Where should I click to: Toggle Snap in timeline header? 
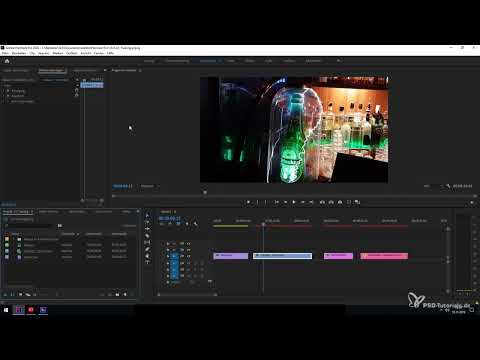(170, 224)
